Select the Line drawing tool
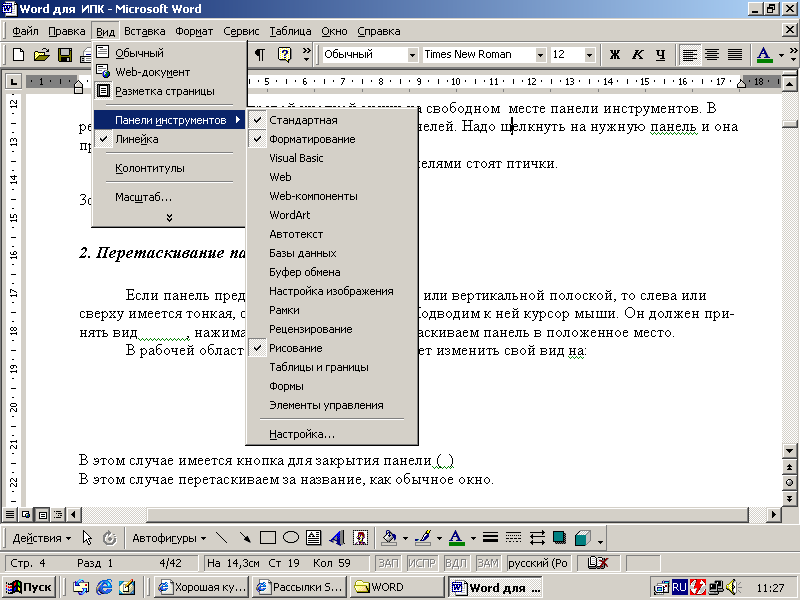Image resolution: width=800 pixels, height=600 pixels. (221, 538)
